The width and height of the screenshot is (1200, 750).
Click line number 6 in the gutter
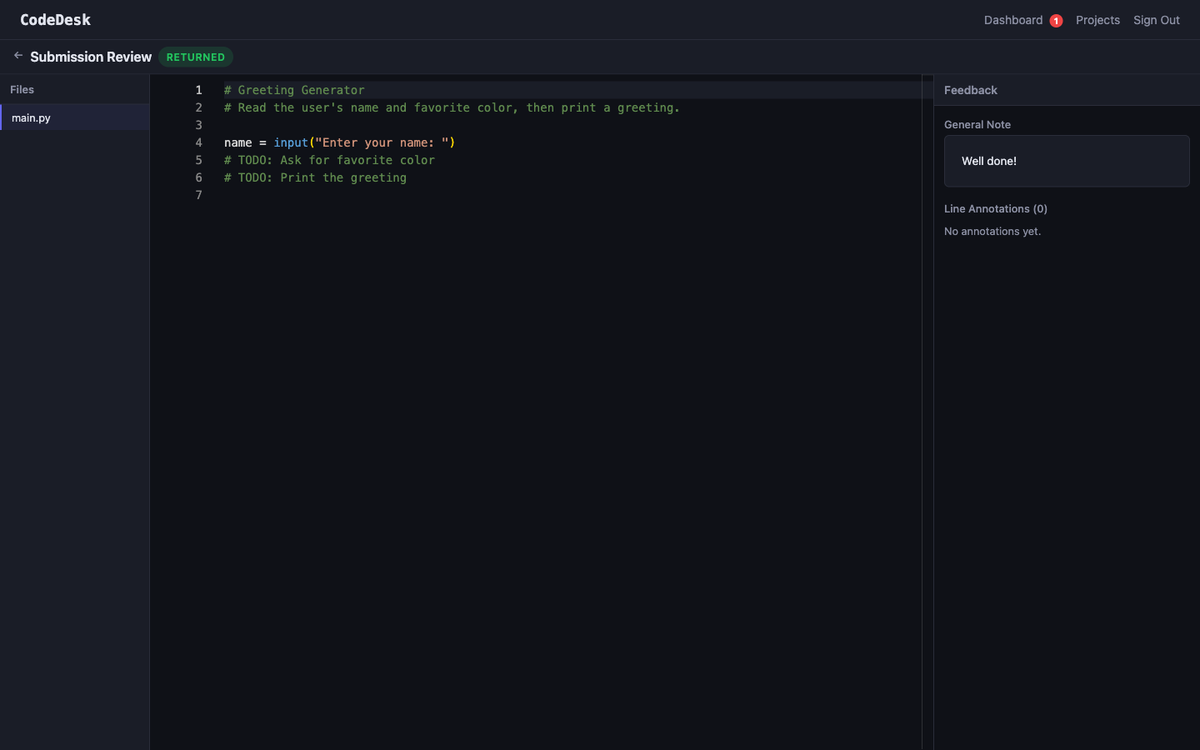pyautogui.click(x=198, y=178)
